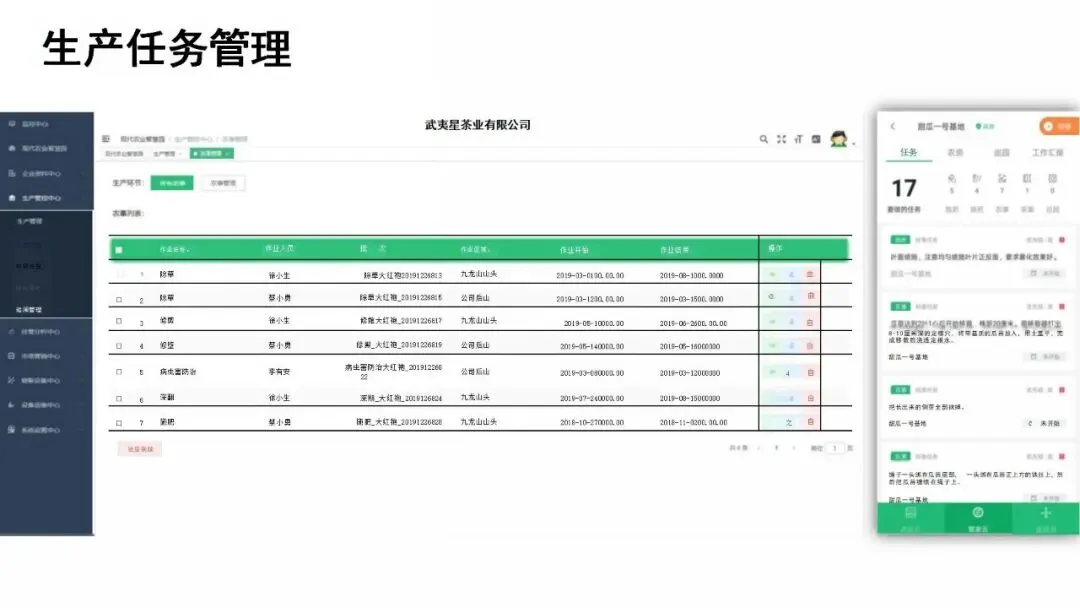1080x608 pixels.
Task: Go to the next page in pagination
Action: (793, 448)
